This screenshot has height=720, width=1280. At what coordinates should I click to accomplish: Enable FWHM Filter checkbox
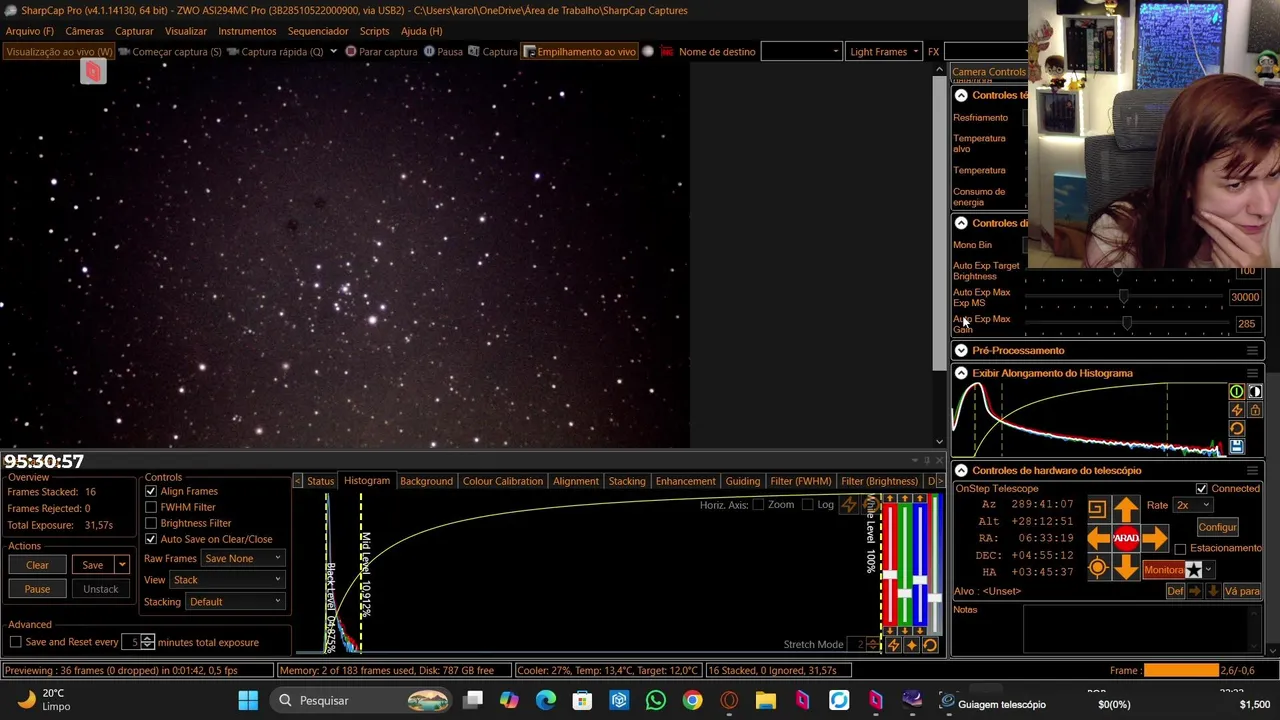point(151,507)
